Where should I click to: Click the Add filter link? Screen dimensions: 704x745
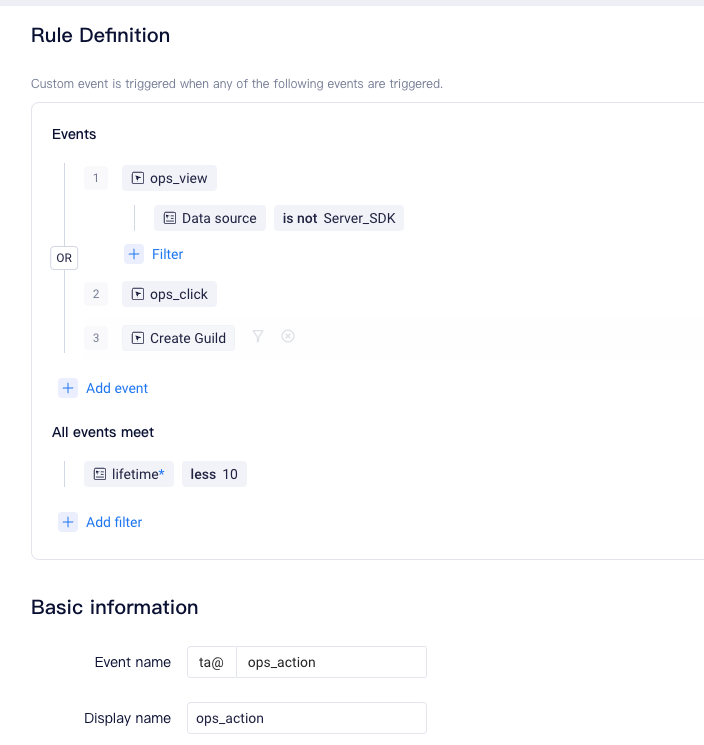pyautogui.click(x=114, y=522)
